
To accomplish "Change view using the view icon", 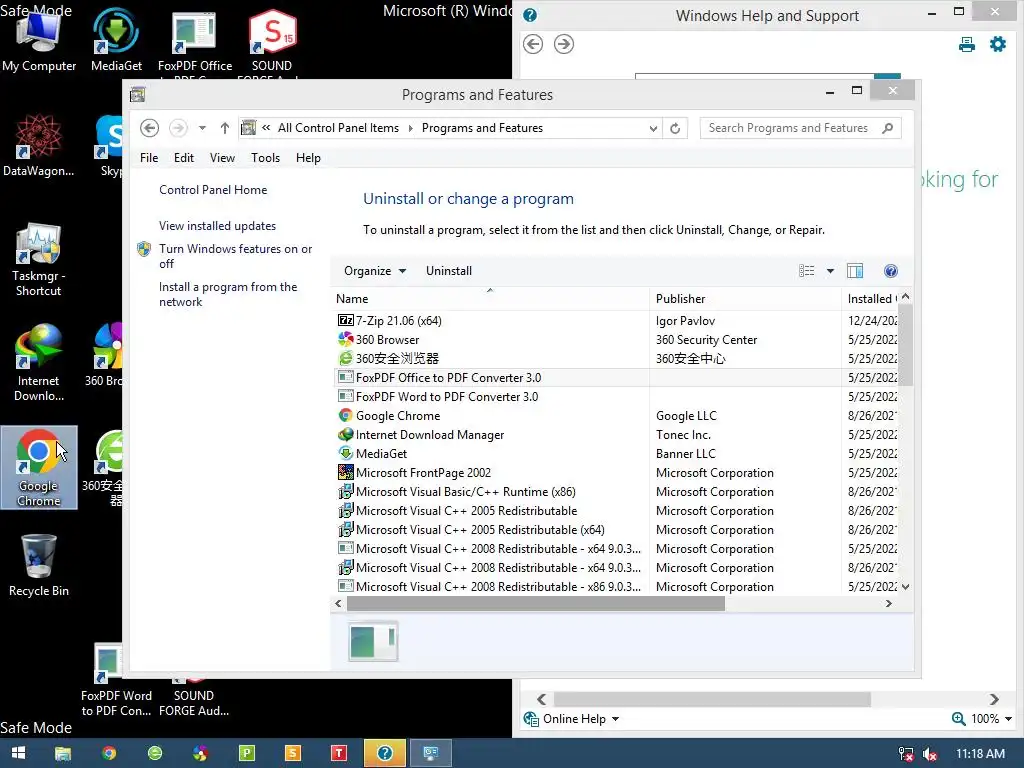I will coord(807,271).
